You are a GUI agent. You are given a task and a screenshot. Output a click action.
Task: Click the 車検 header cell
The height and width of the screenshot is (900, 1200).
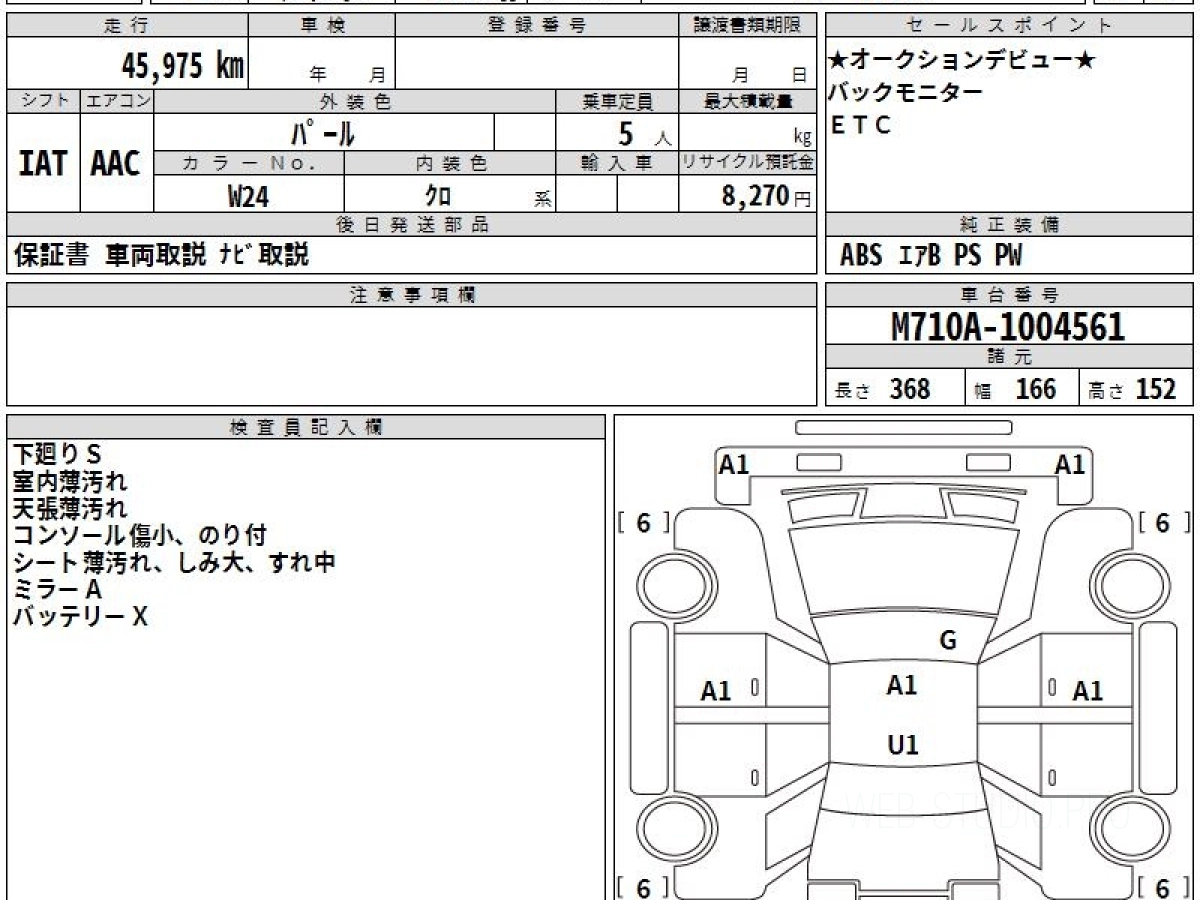tap(322, 26)
